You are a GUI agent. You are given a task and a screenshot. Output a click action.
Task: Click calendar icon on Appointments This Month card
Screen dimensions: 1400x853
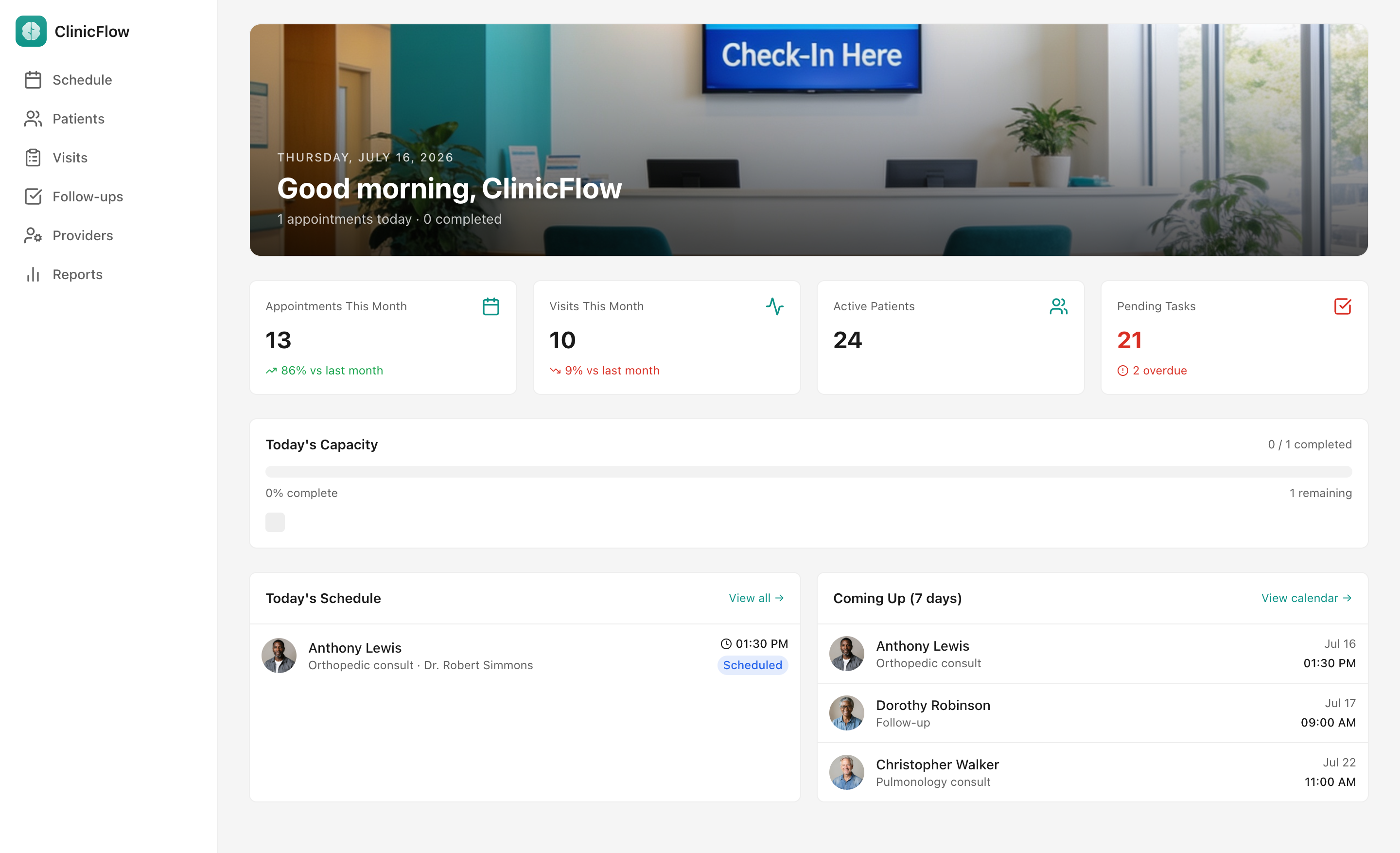(491, 306)
